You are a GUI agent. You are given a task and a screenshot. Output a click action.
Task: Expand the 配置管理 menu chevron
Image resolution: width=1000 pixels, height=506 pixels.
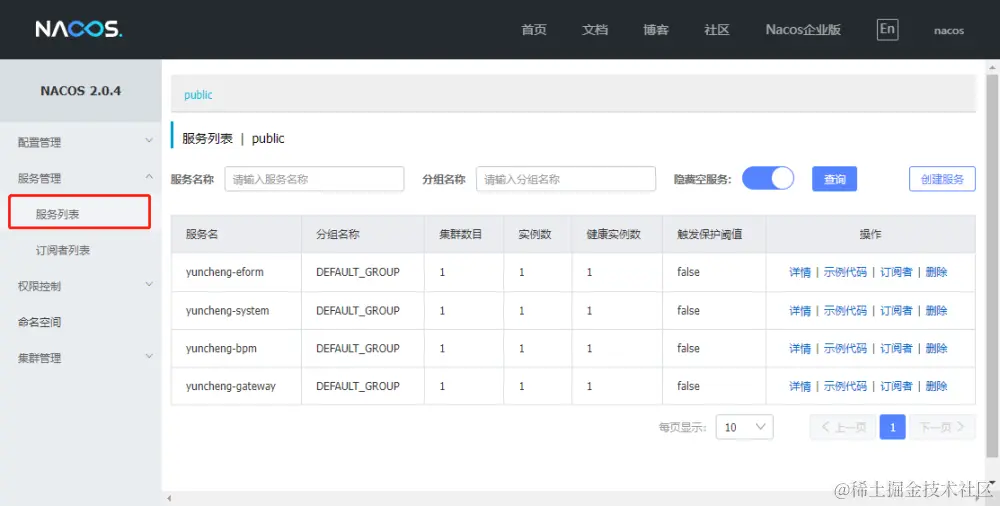tap(149, 141)
